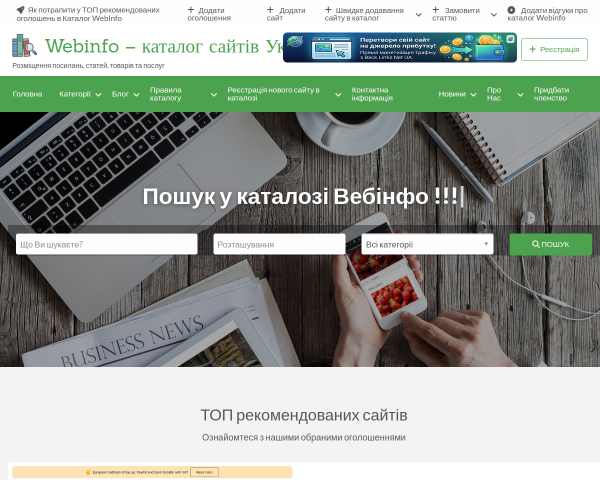600x480 pixels.
Task: Expand Блог submenu chevron
Action: (x=136, y=95)
